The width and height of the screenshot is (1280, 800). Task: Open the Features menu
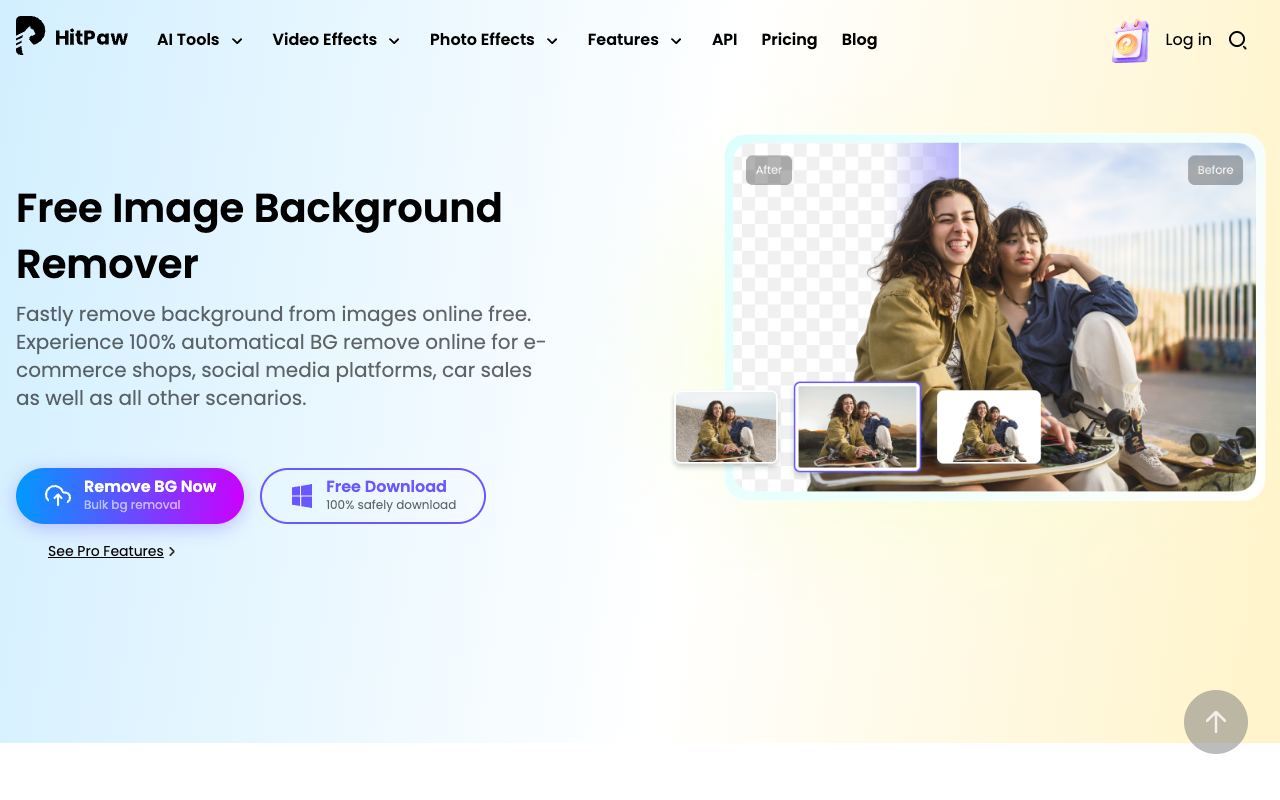[x=623, y=40]
